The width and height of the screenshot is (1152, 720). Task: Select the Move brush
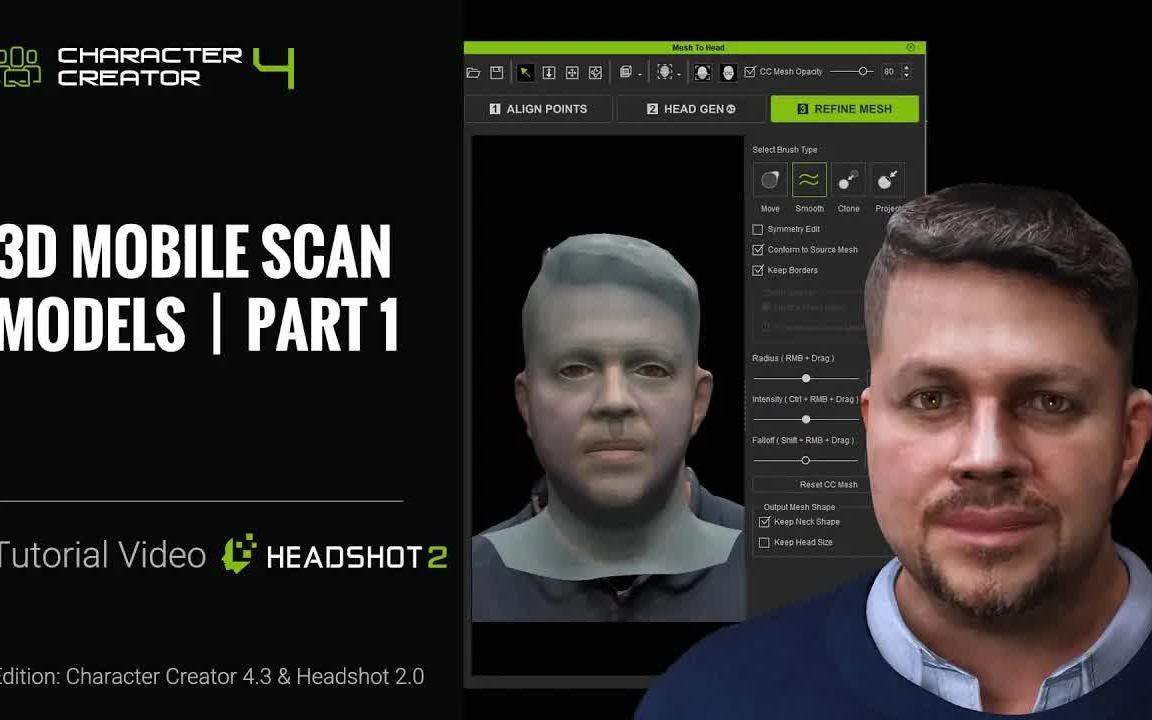tap(770, 180)
